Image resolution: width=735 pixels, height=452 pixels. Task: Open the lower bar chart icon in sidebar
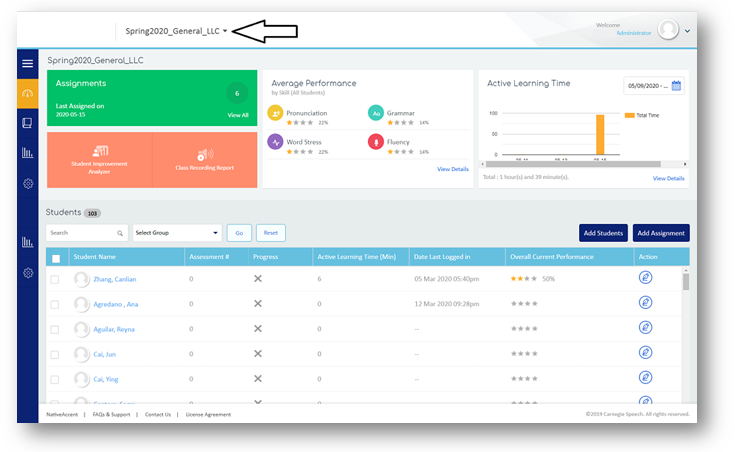pyautogui.click(x=28, y=242)
